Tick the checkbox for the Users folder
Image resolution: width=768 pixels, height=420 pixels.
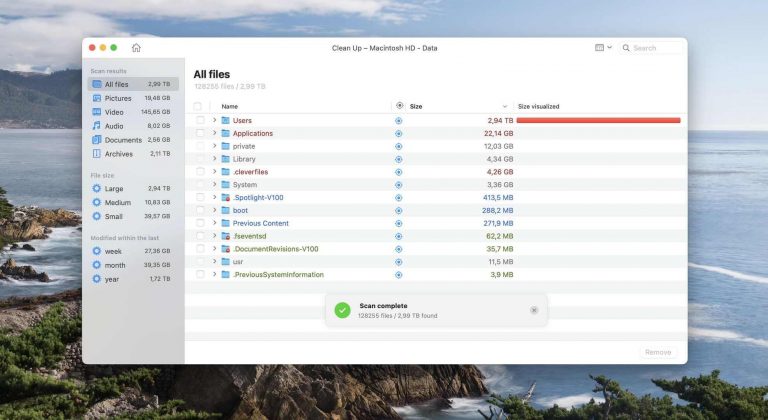click(x=200, y=120)
